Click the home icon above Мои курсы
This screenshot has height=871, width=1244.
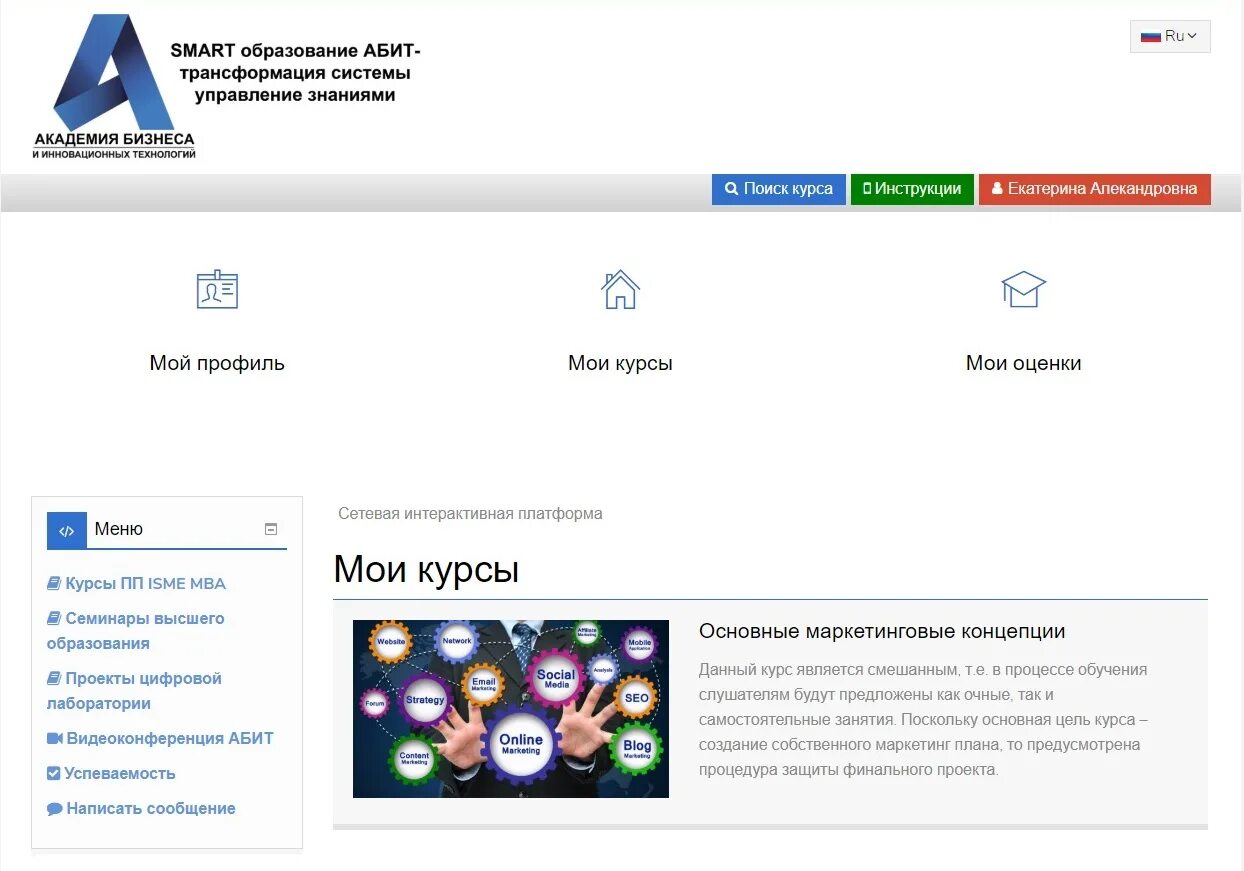point(620,289)
